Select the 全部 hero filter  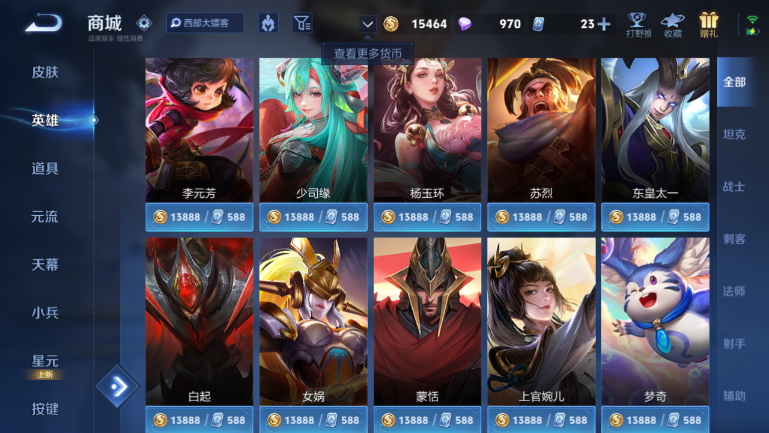(x=734, y=82)
